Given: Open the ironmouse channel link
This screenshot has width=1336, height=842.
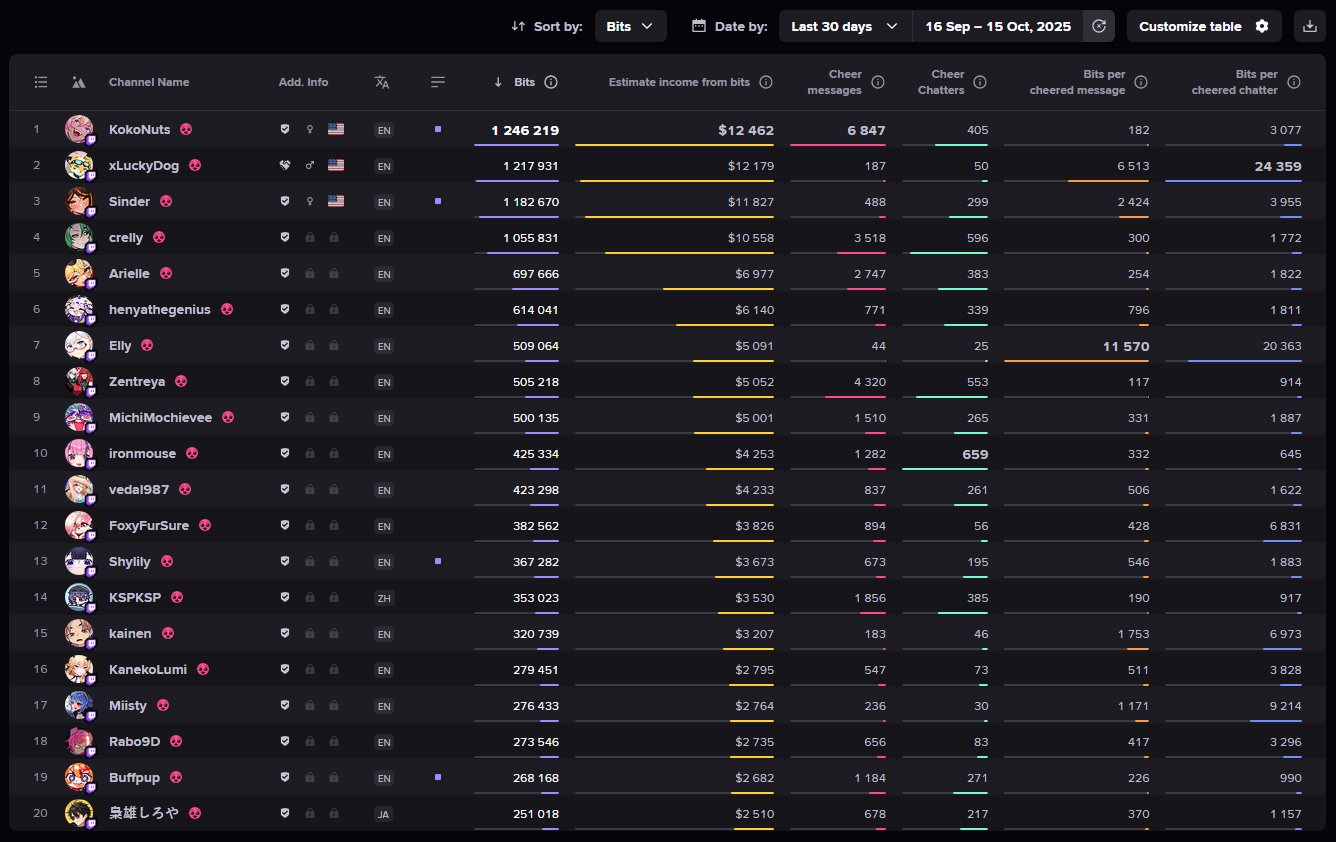Looking at the screenshot, I should tap(142, 454).
